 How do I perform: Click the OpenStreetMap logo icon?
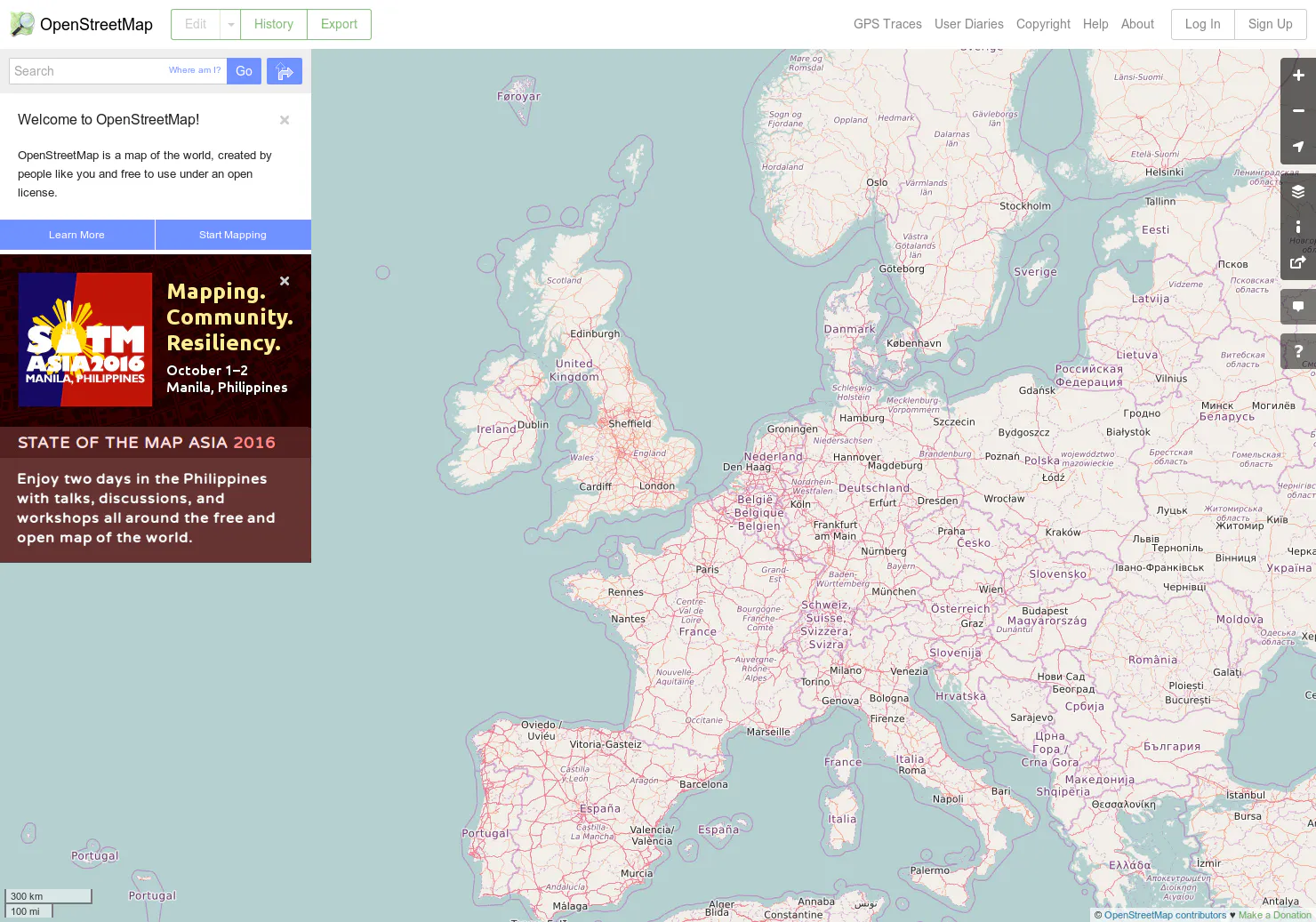point(22,24)
